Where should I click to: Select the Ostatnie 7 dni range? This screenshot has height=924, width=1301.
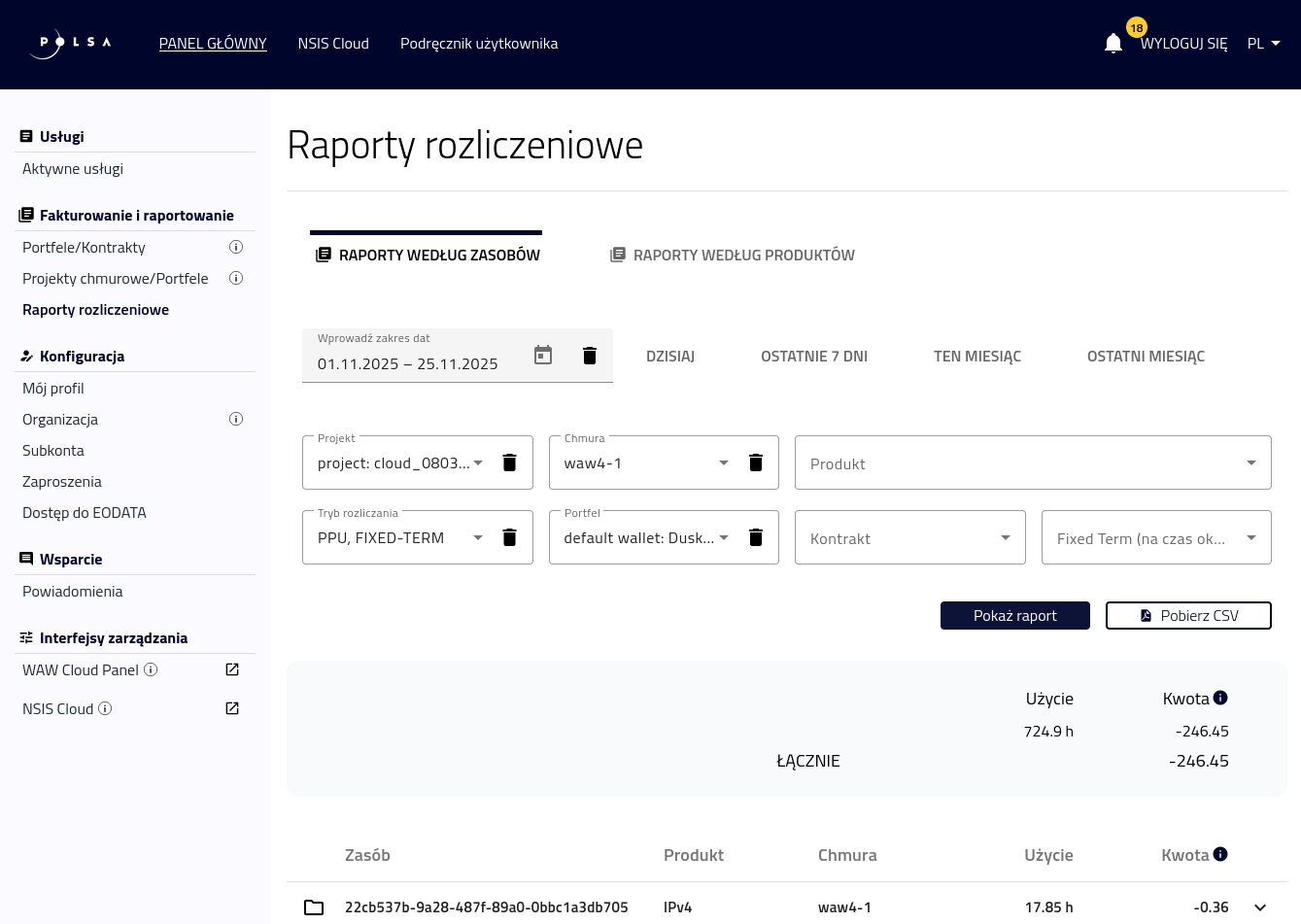click(x=813, y=357)
